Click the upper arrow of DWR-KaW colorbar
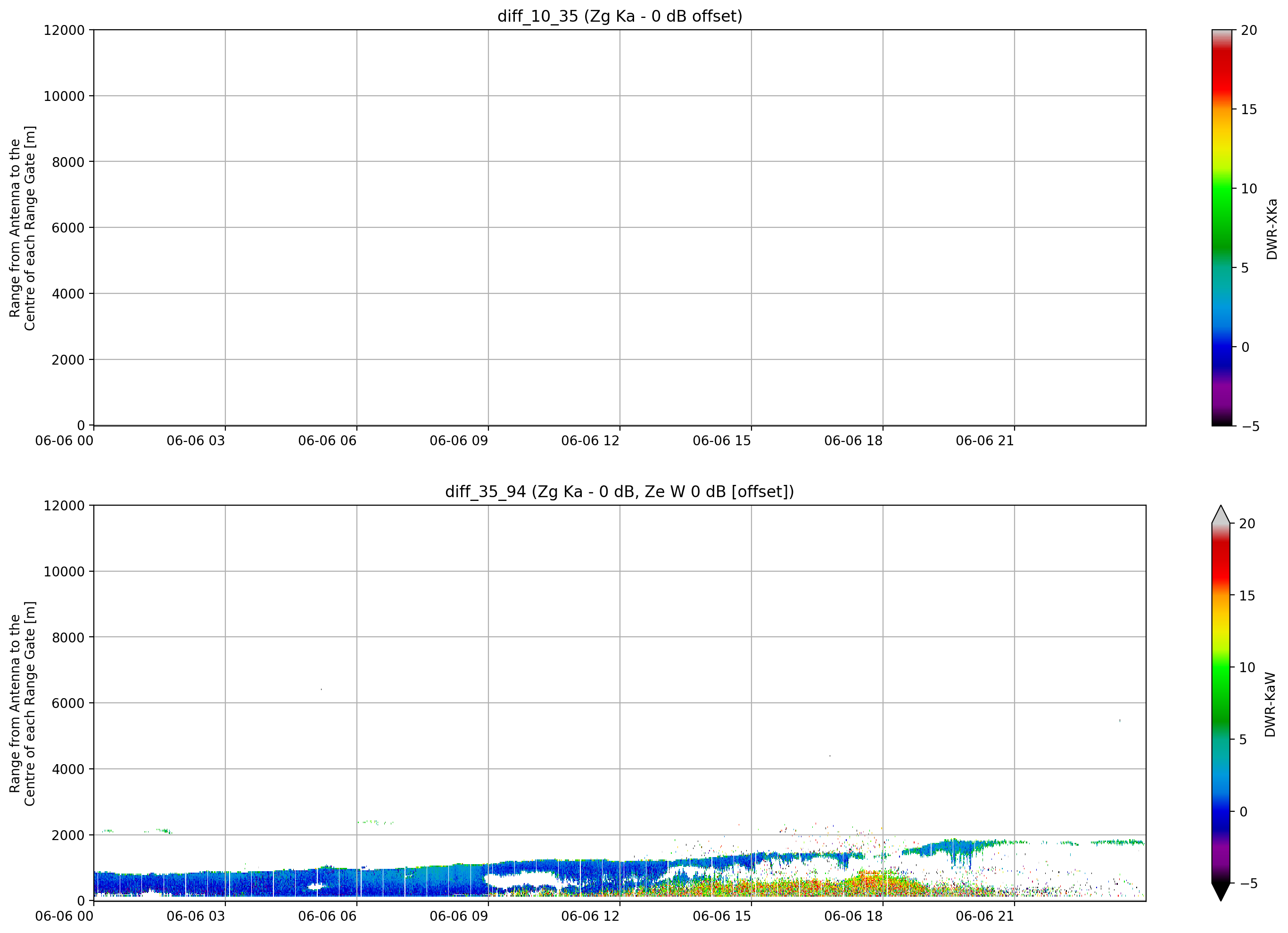 (x=1221, y=514)
